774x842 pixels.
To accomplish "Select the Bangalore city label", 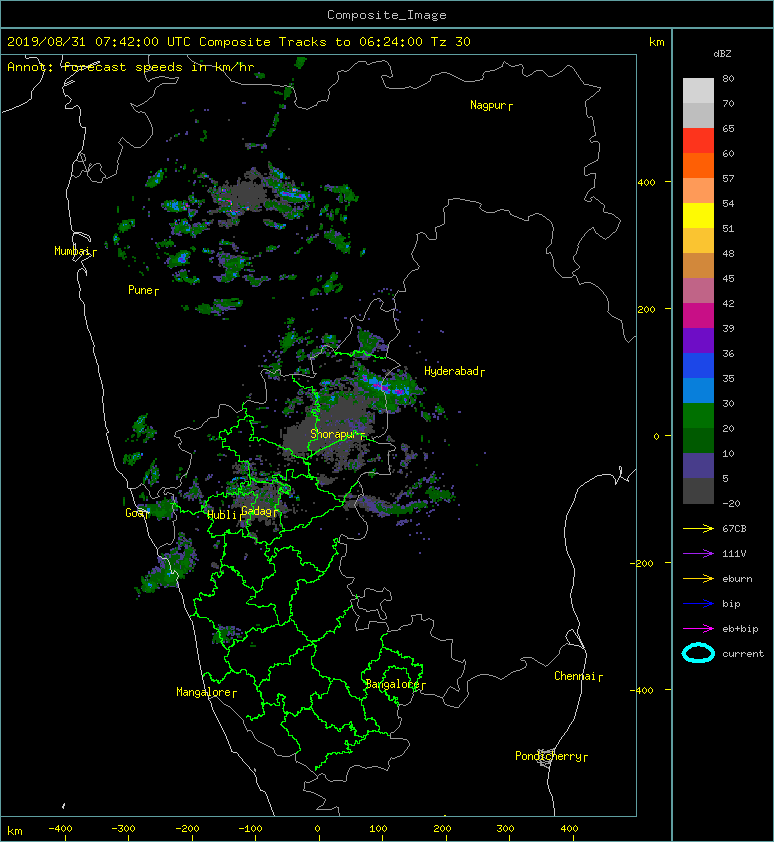I will click(395, 684).
